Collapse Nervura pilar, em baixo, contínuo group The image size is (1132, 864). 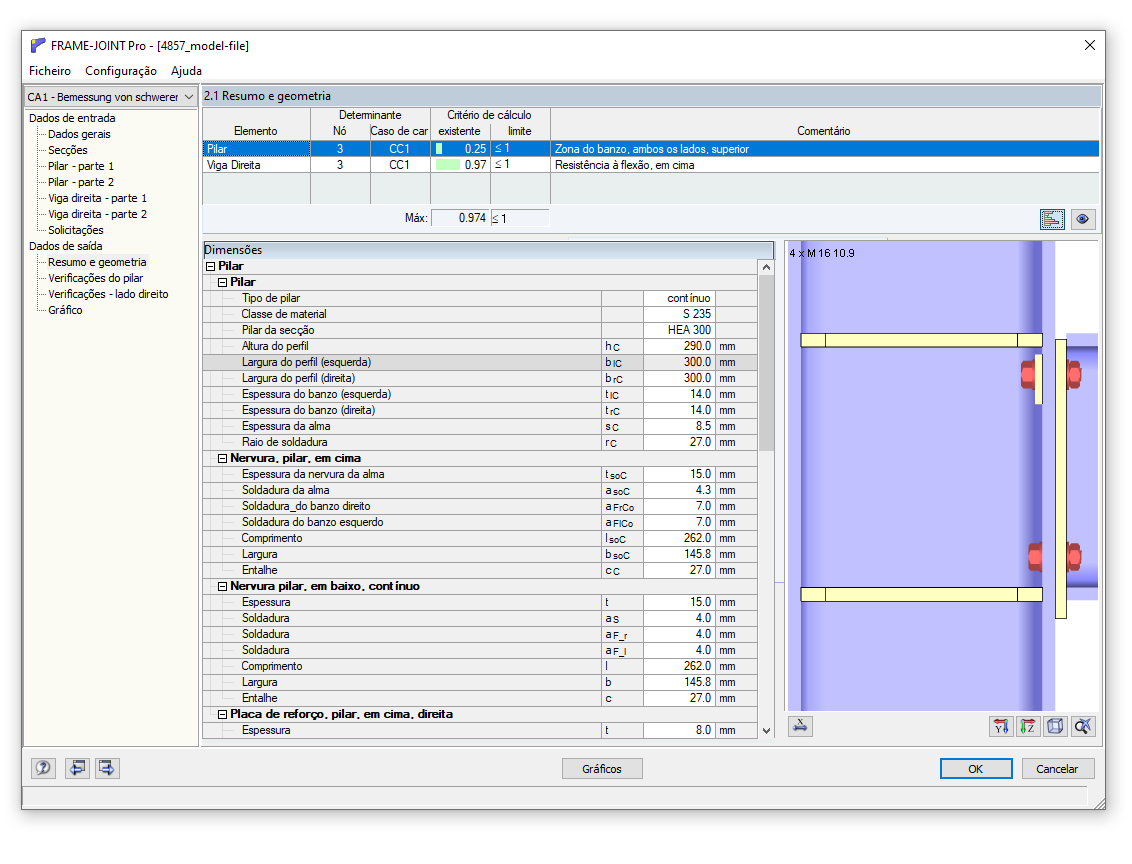(222, 586)
